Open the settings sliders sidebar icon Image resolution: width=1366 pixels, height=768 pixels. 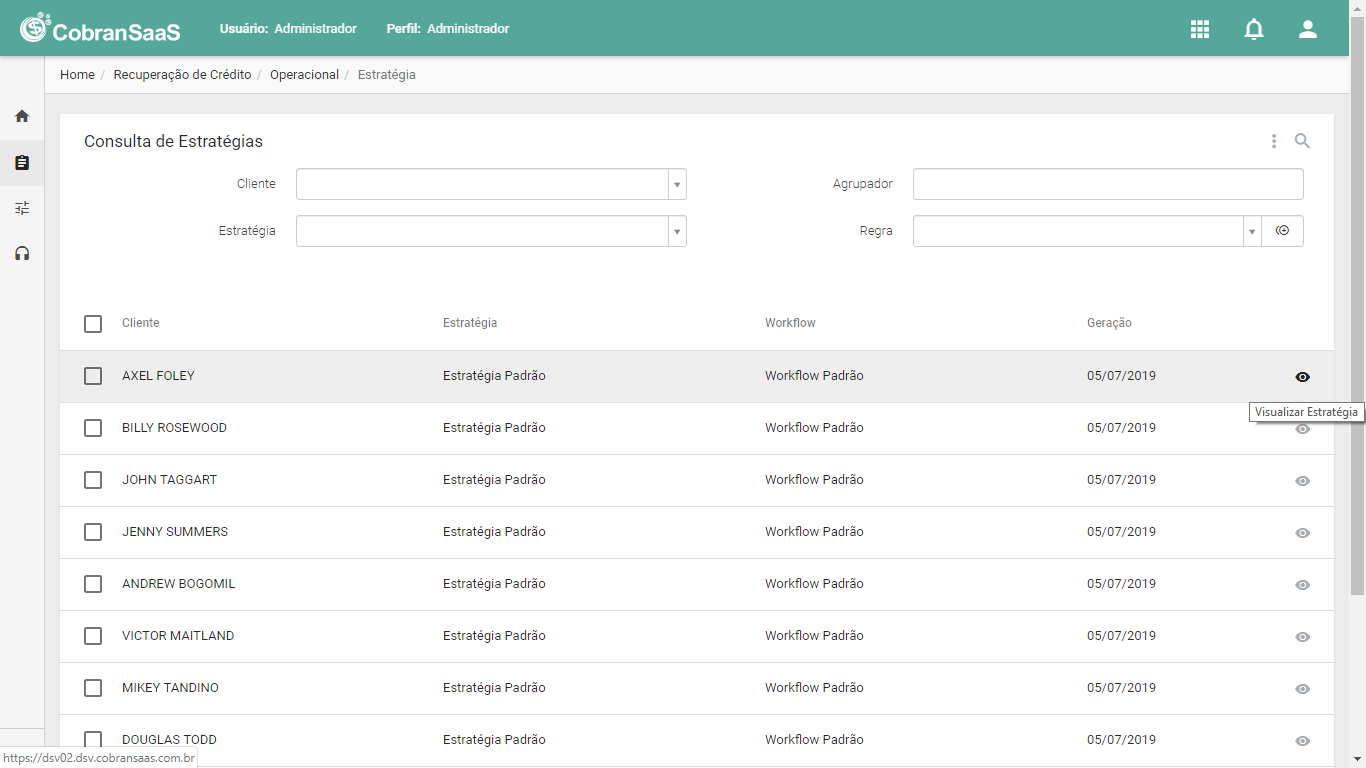[x=22, y=208]
